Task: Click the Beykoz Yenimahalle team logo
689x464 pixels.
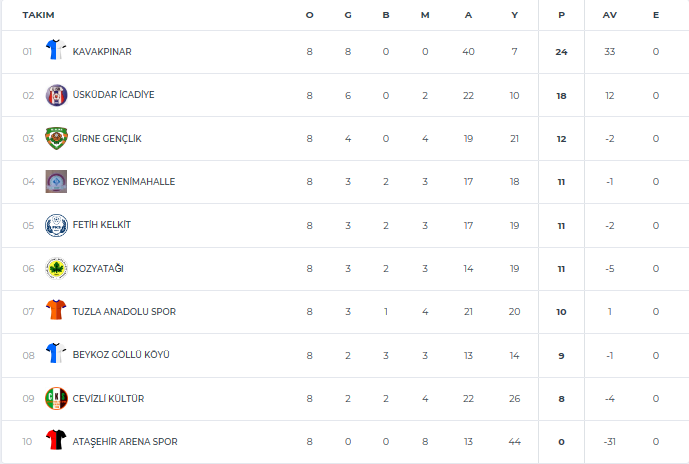Action: (56, 182)
